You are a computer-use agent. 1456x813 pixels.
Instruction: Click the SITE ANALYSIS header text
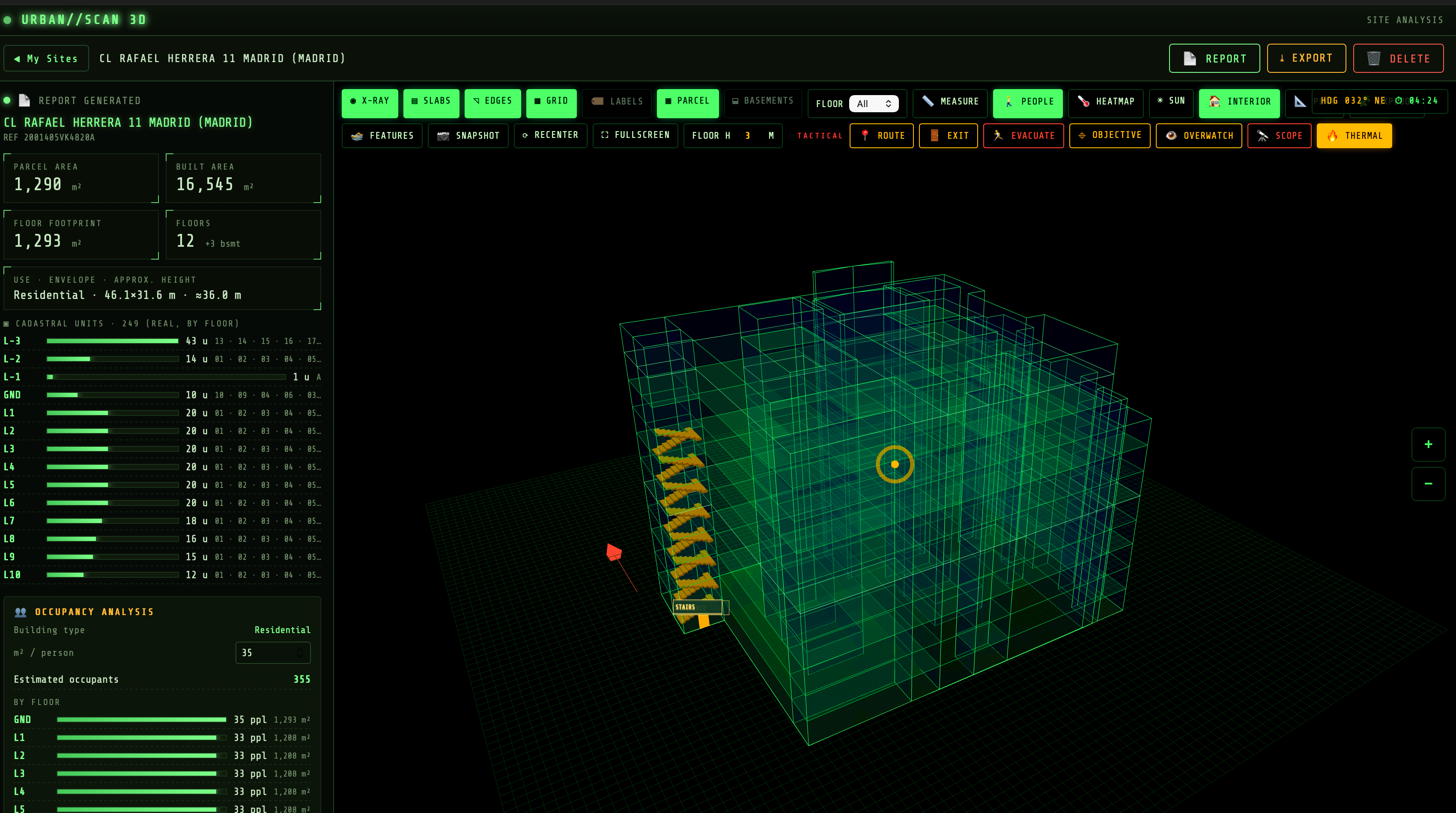click(x=1405, y=20)
